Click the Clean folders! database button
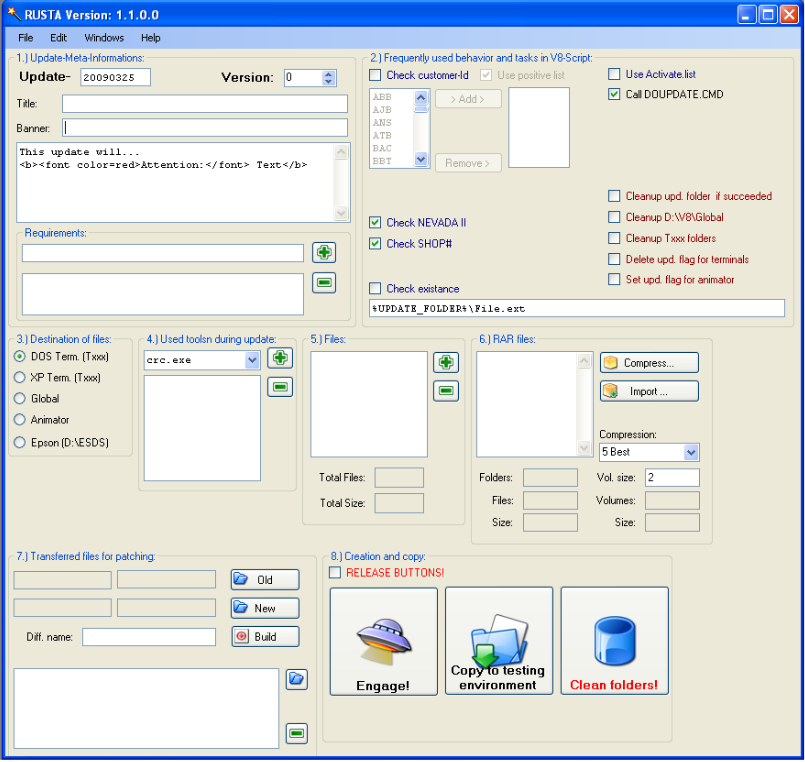The width and height of the screenshot is (805, 762). 614,640
